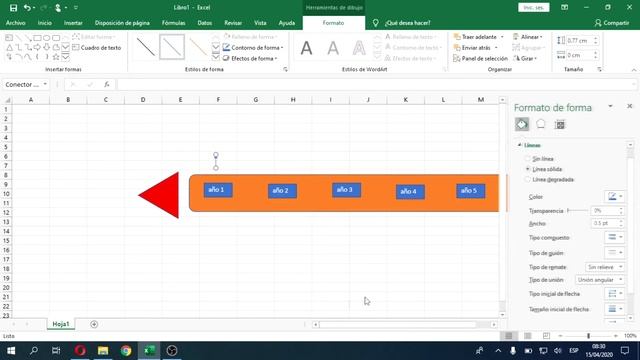Open Tamaño inicial de flecha dropdown

(x=614, y=309)
